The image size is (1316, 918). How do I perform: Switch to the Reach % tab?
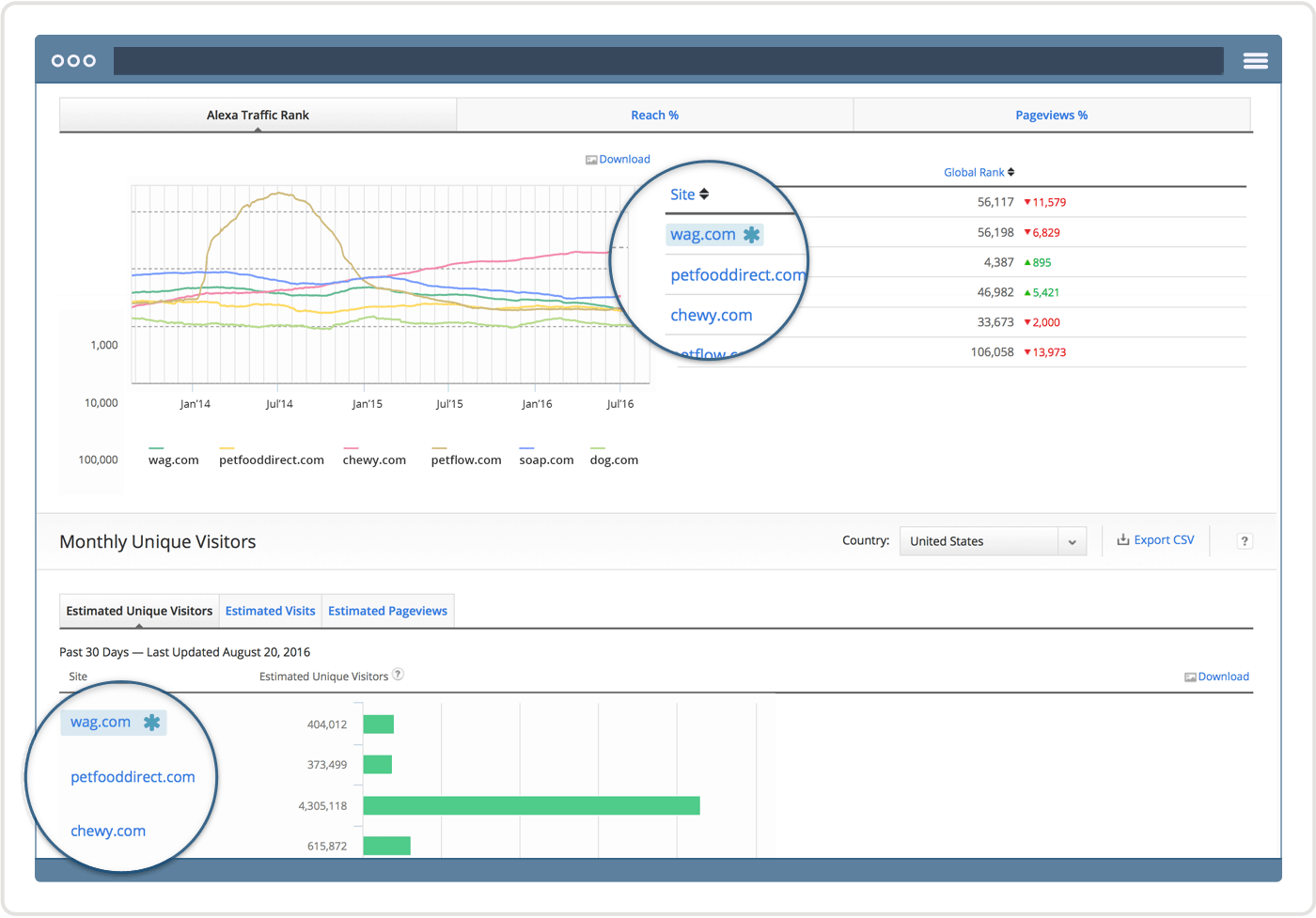(x=654, y=115)
